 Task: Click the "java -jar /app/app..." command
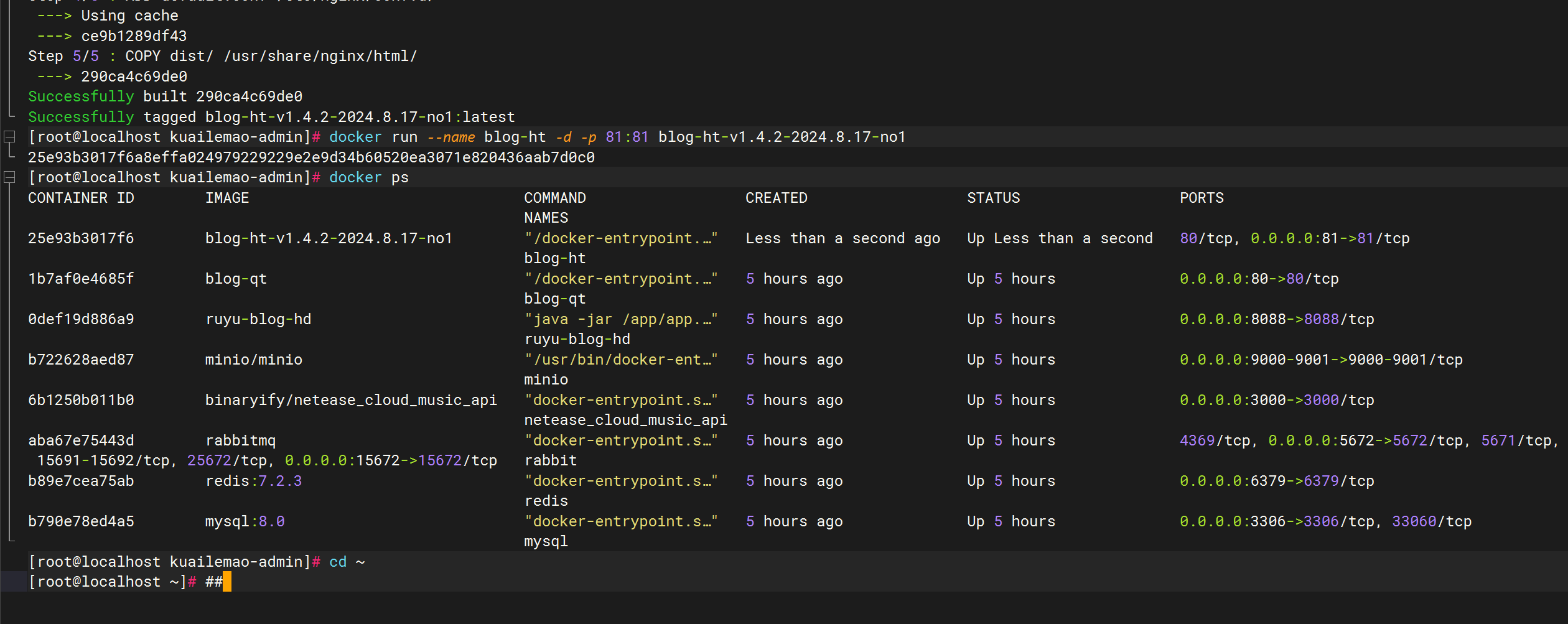[621, 319]
